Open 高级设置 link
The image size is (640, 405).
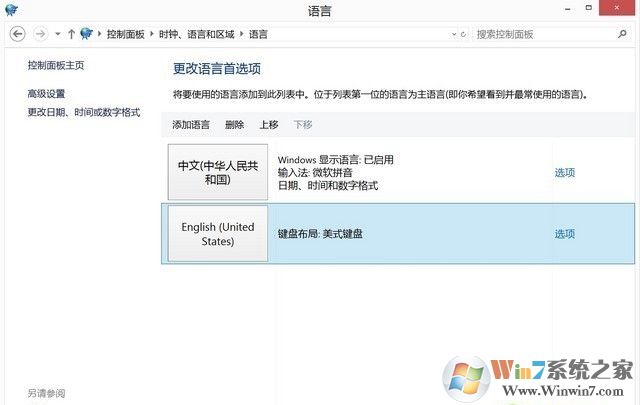47,94
